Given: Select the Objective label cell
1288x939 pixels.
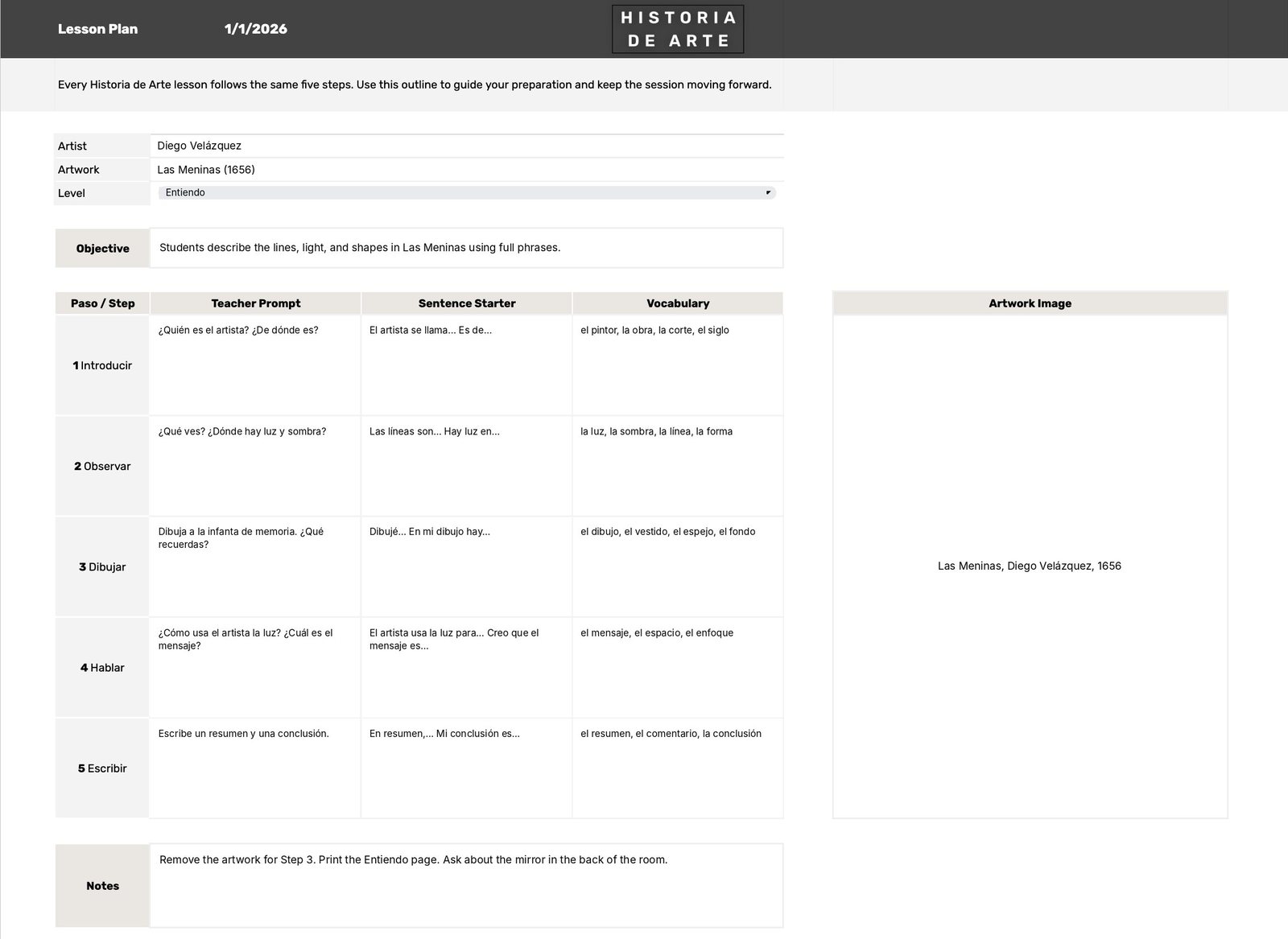Looking at the screenshot, I should coord(102,249).
